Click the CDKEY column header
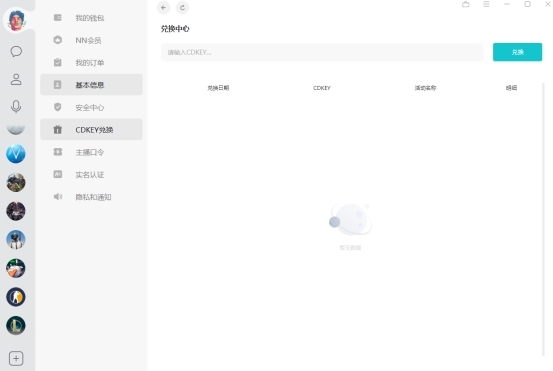Screen dimensions: 553x371 [x=322, y=88]
